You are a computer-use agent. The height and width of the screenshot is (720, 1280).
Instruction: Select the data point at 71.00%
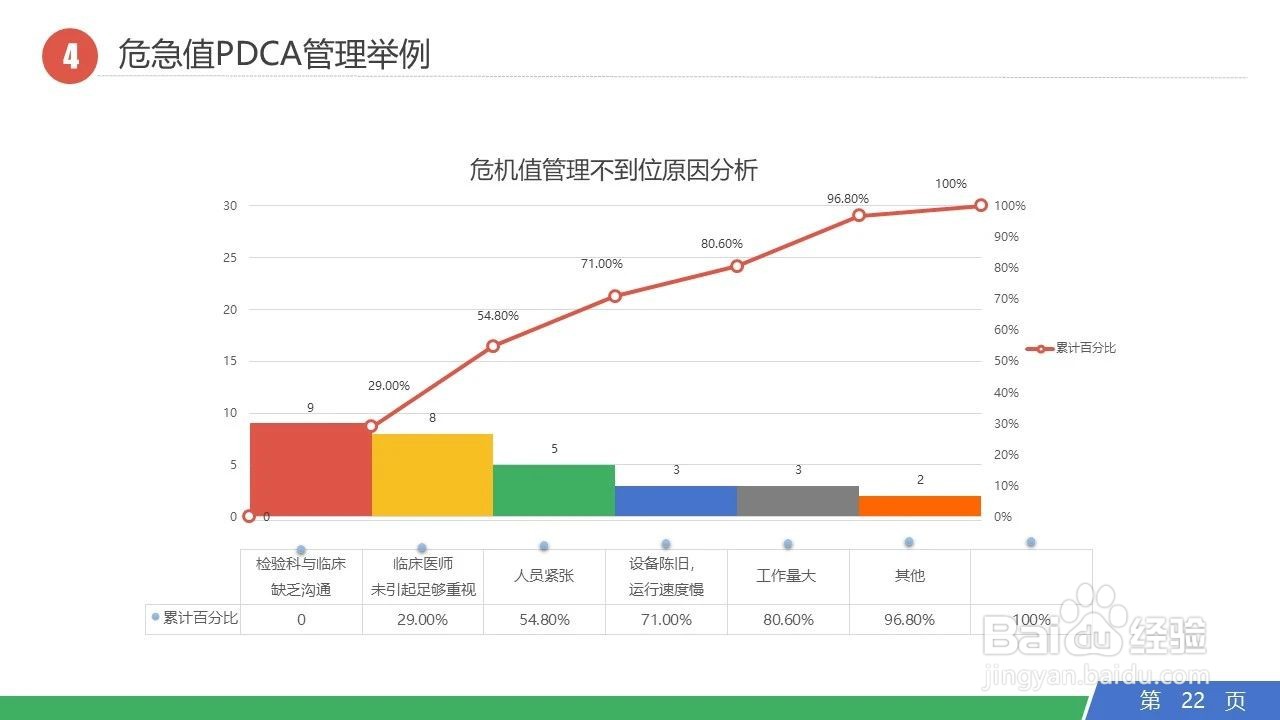pyautogui.click(x=614, y=295)
